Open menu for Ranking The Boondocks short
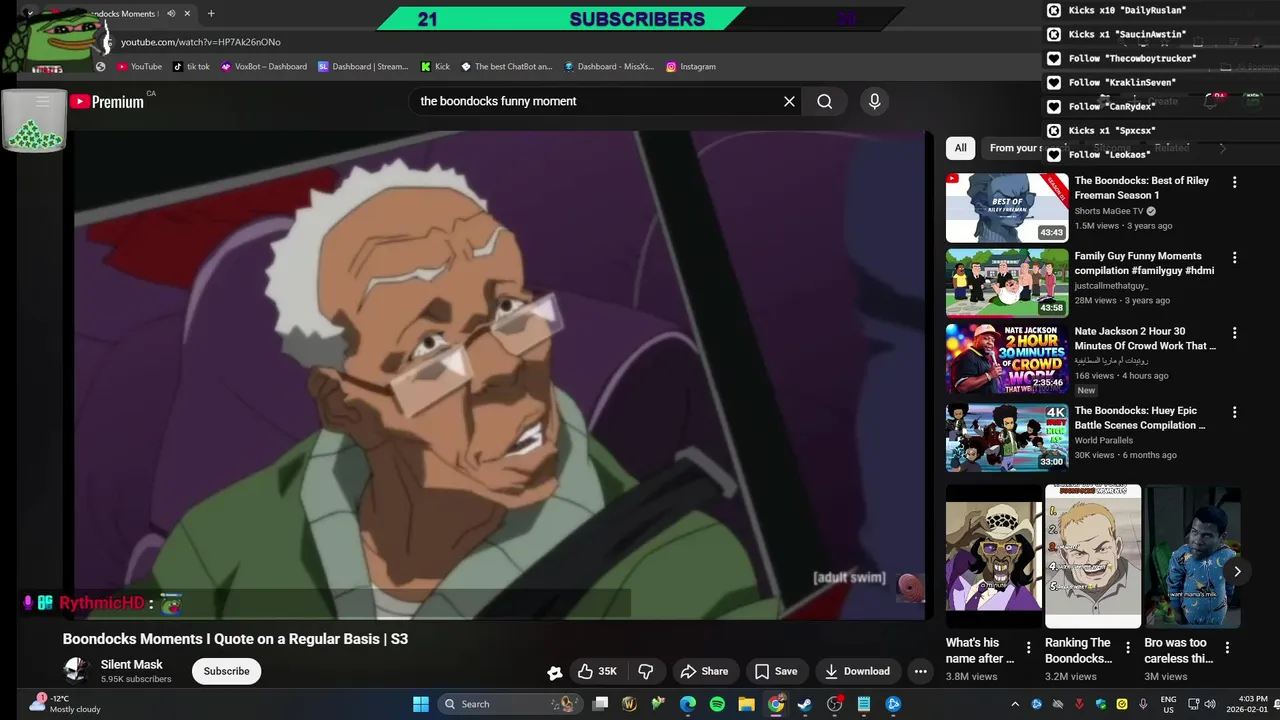The image size is (1280, 720). [x=1128, y=648]
